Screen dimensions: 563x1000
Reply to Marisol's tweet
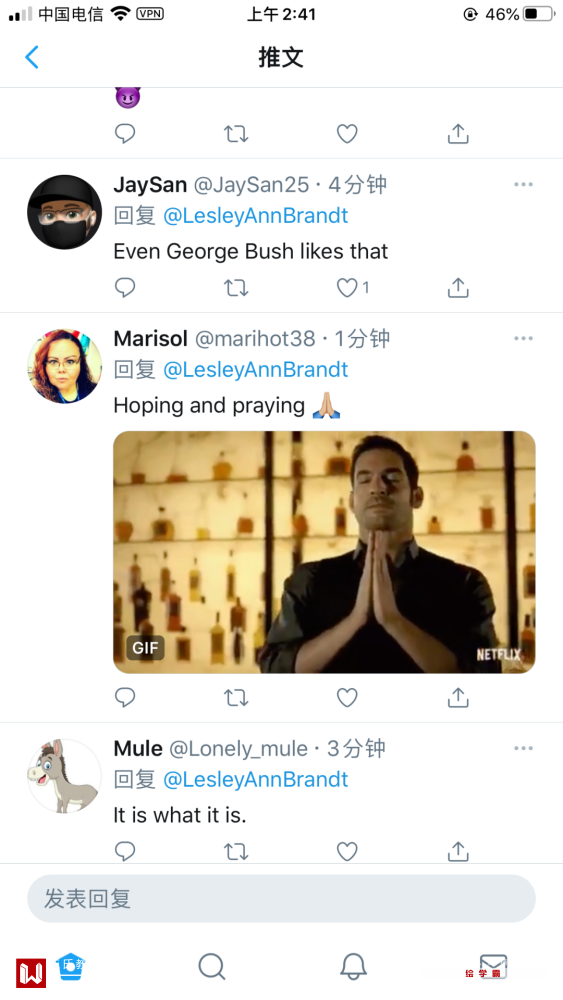point(125,697)
